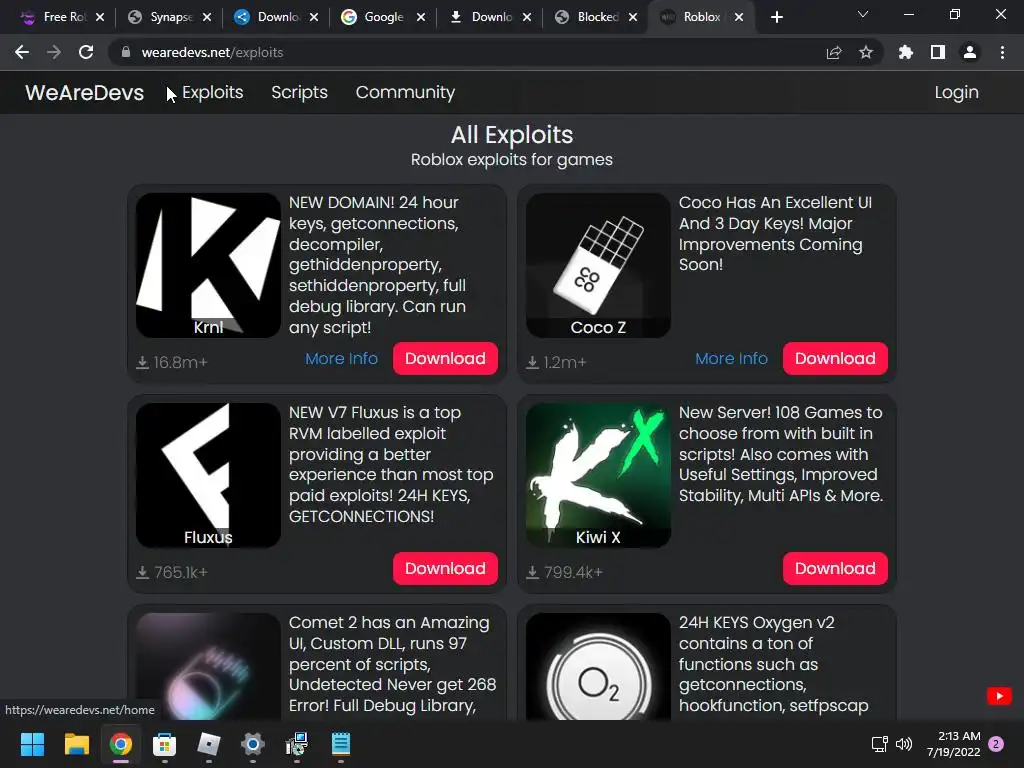Go to WeAreDevs home logo
The width and height of the screenshot is (1024, 768).
[x=84, y=92]
